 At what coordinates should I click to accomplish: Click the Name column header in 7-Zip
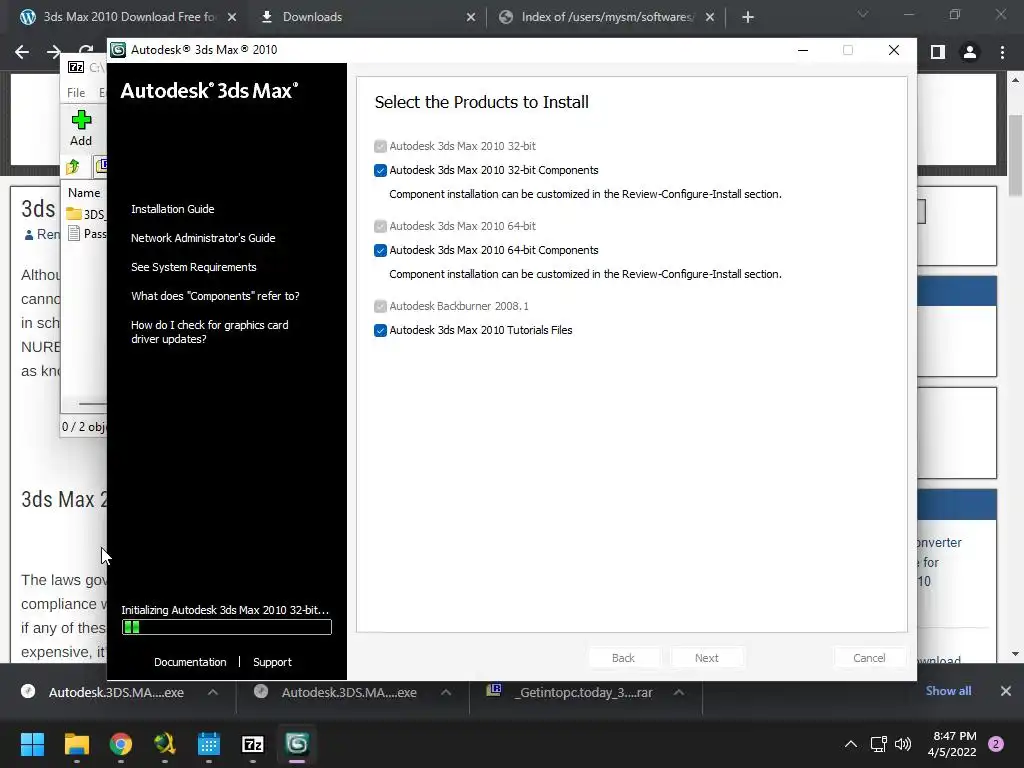click(84, 193)
